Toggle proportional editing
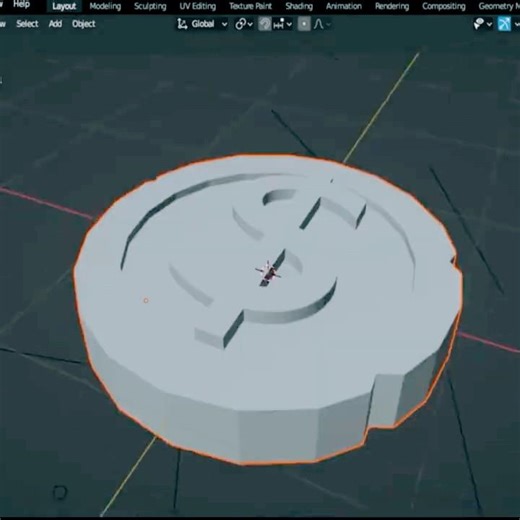 tap(304, 24)
